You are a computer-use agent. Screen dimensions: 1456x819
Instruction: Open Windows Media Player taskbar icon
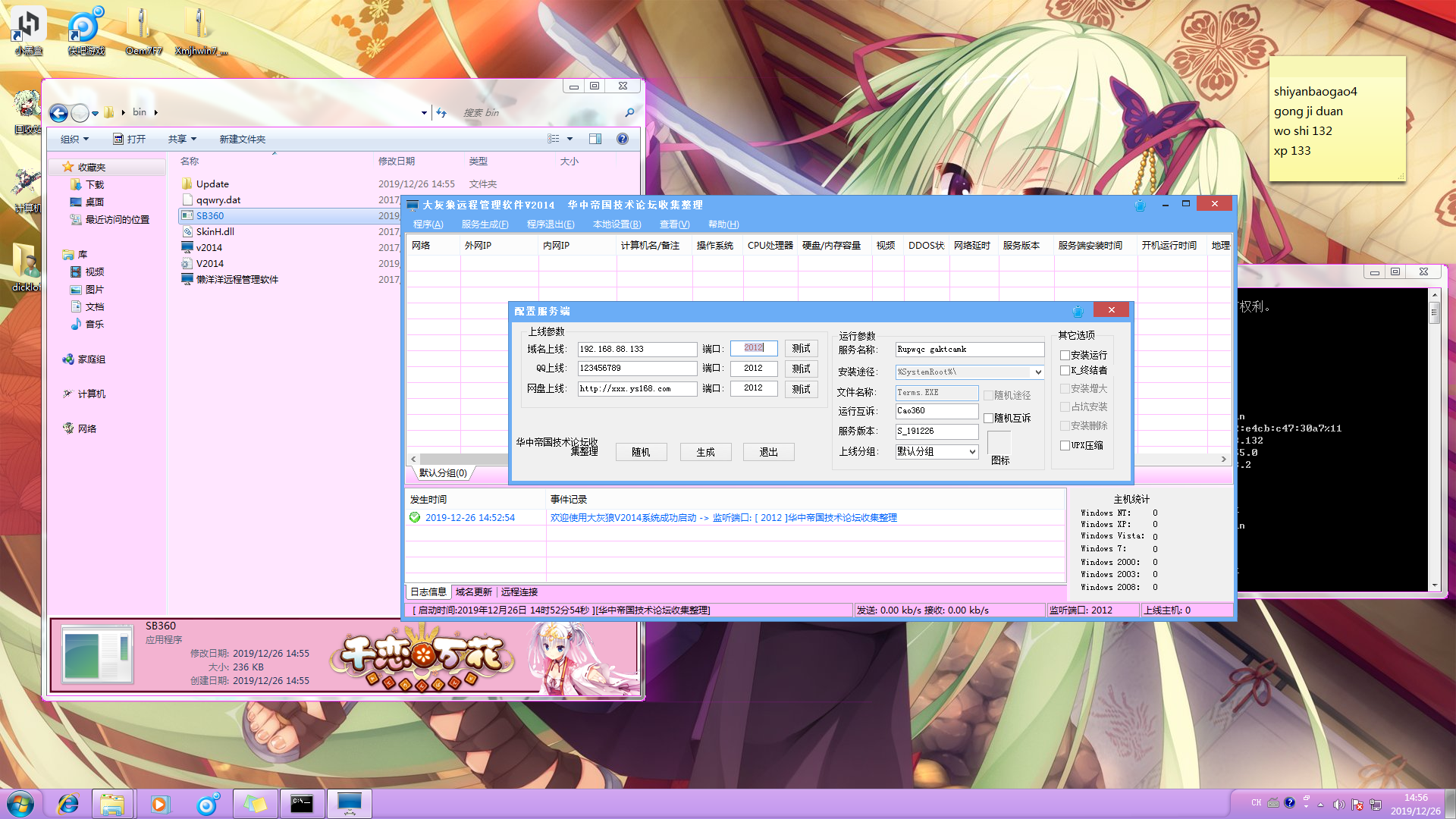[160, 804]
